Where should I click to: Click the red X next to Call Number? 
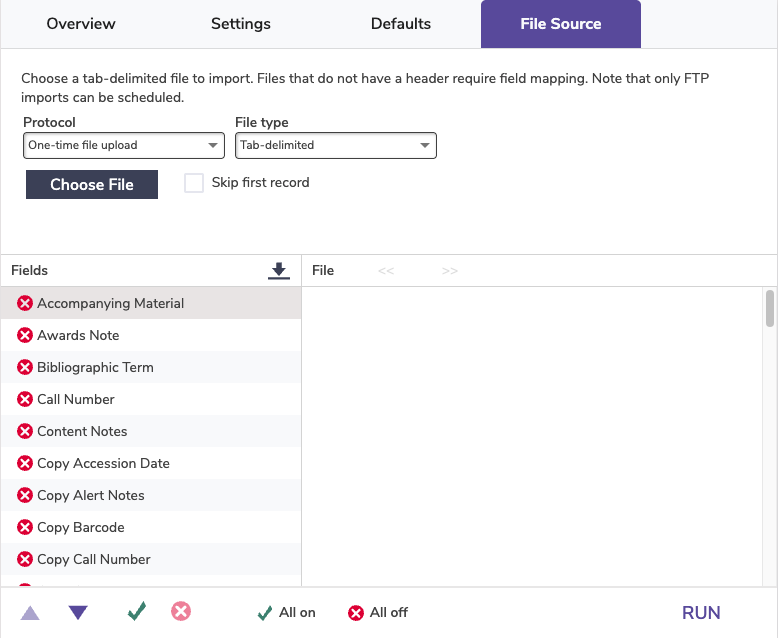point(25,399)
